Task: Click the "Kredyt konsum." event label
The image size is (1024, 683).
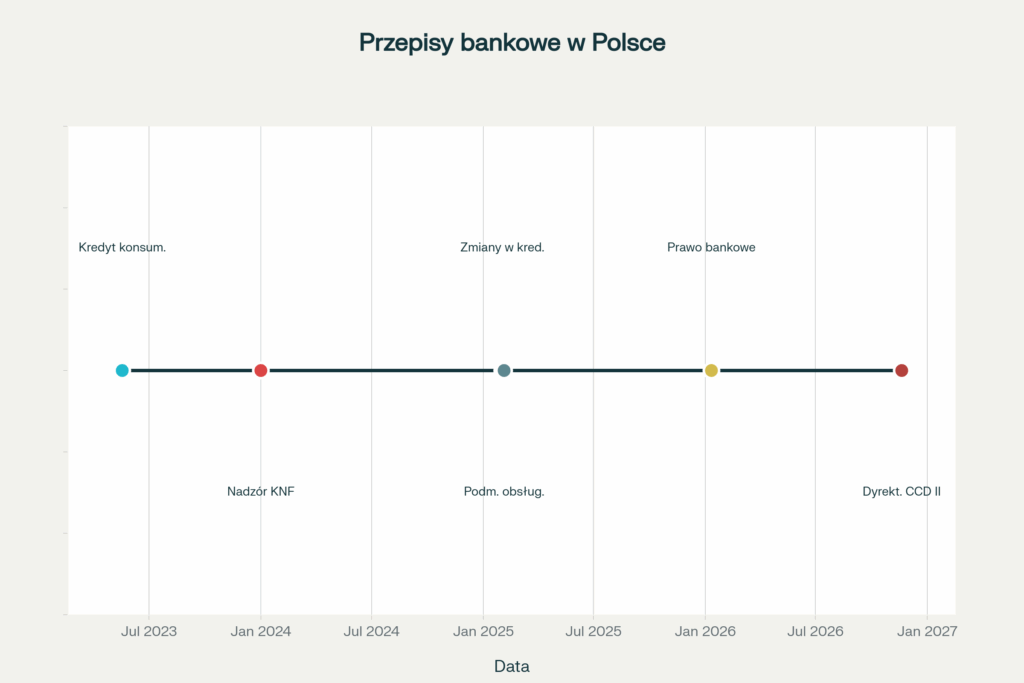Action: 122,248
